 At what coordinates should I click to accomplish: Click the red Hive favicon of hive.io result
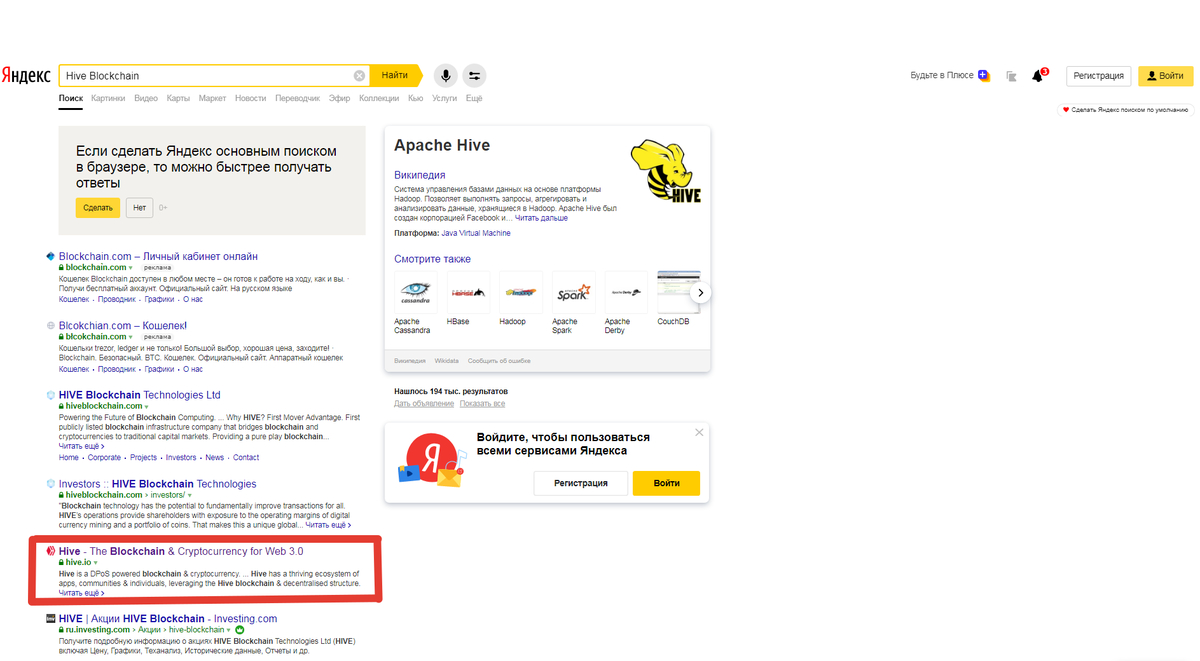point(51,551)
